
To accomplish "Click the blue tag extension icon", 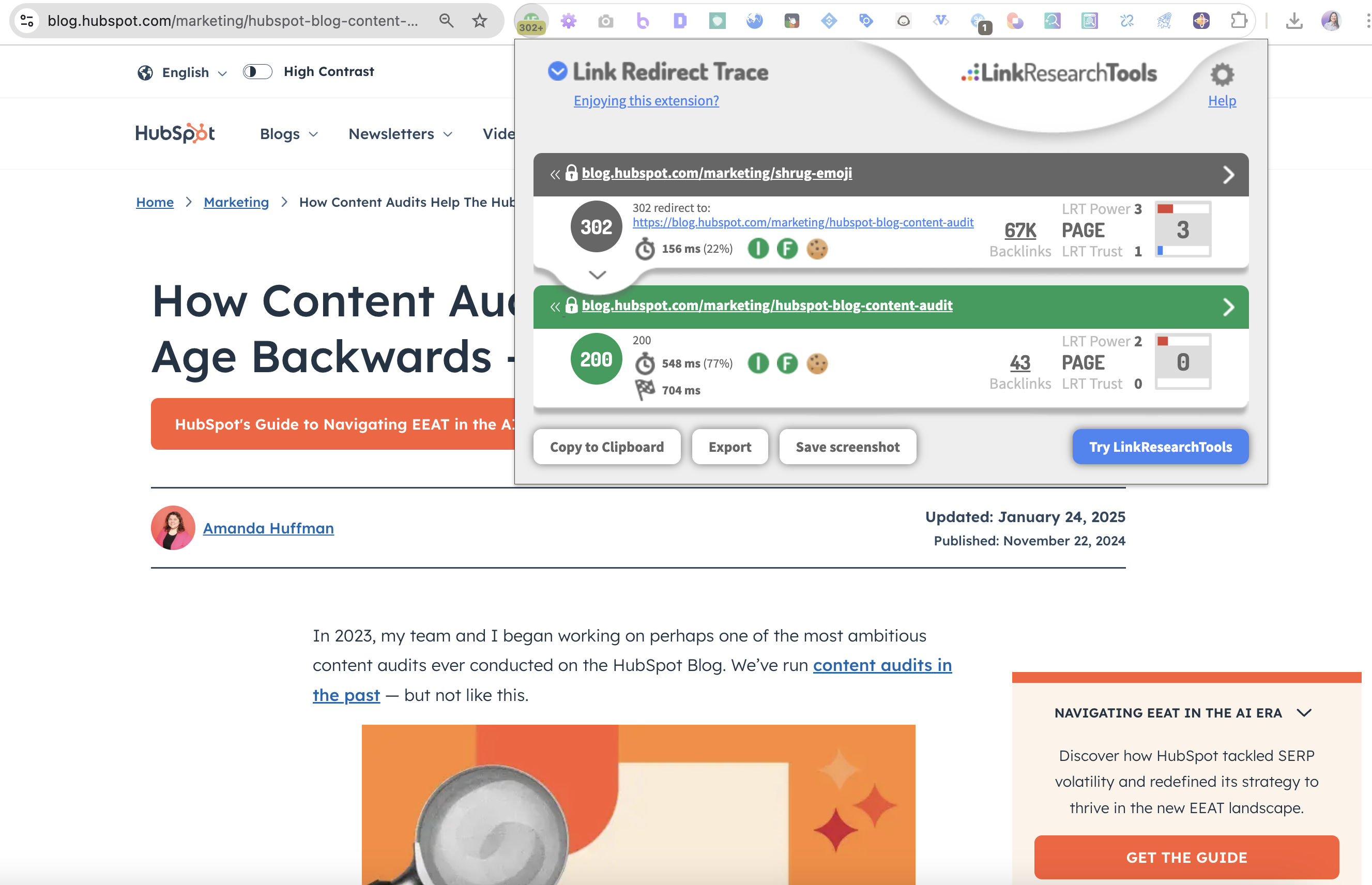I will coord(866,21).
